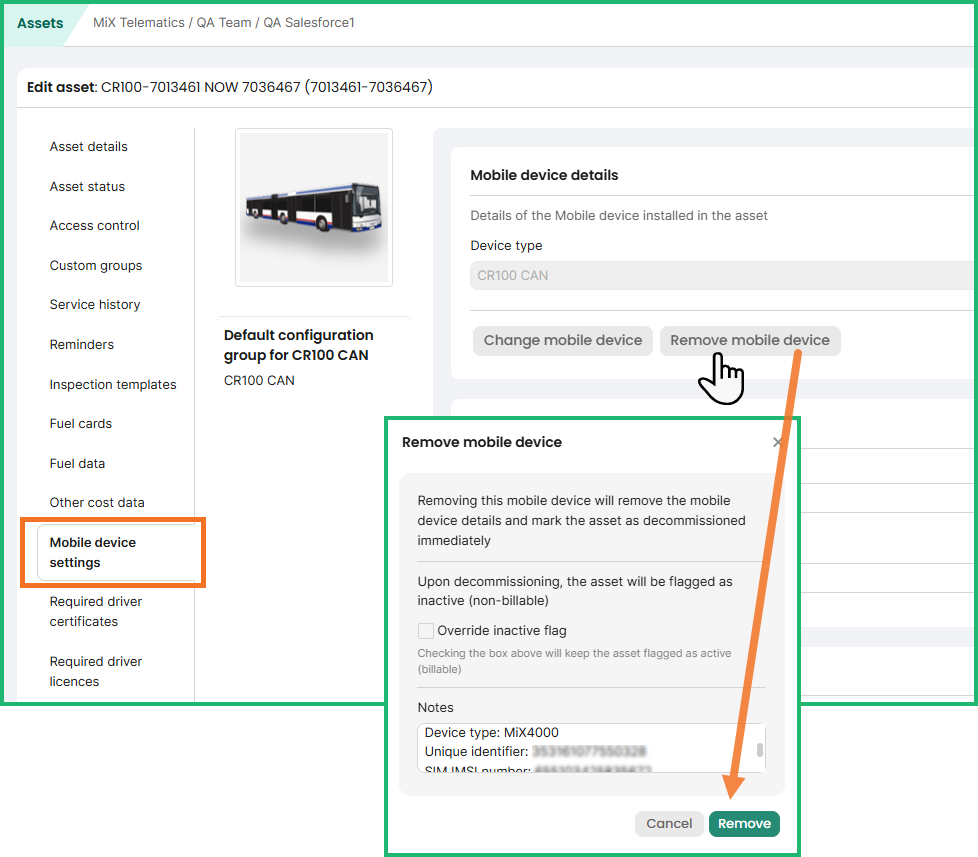978x857 pixels.
Task: Switch to the Assets tab
Action: click(x=40, y=23)
